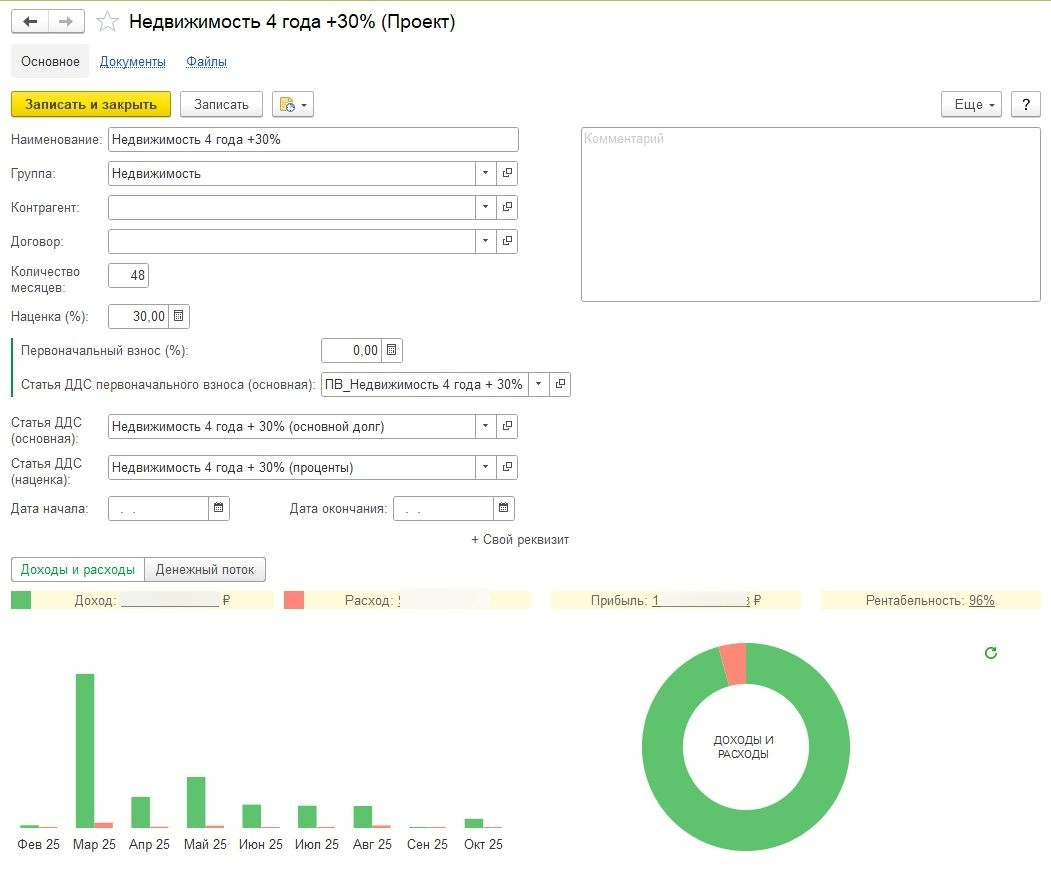Viewport: 1051px width, 885px height.
Task: Open the Группа linked item form icon
Action: coord(507,173)
